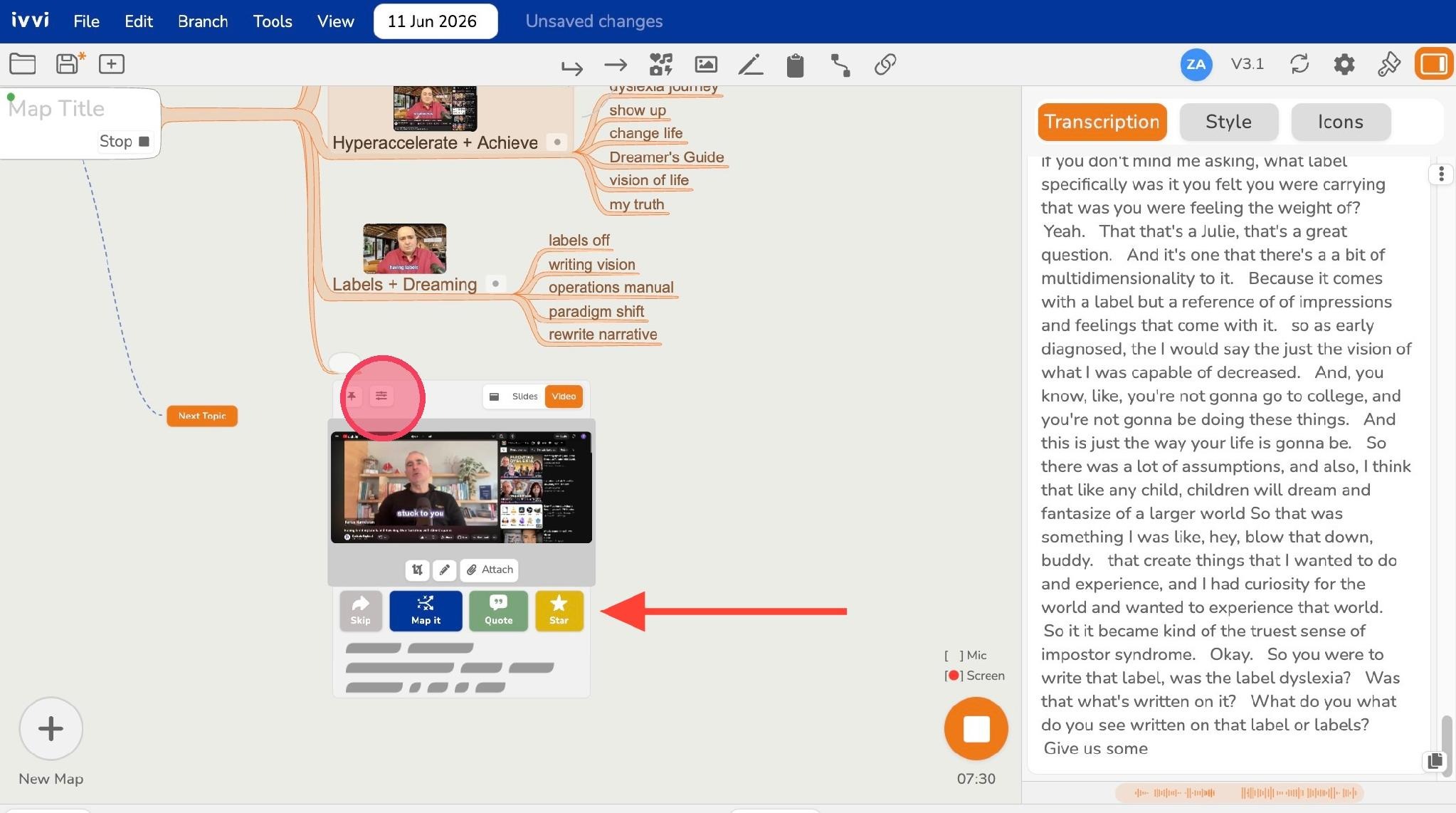This screenshot has height=813, width=1456.
Task: Click the crop icon below video
Action: coord(417,570)
